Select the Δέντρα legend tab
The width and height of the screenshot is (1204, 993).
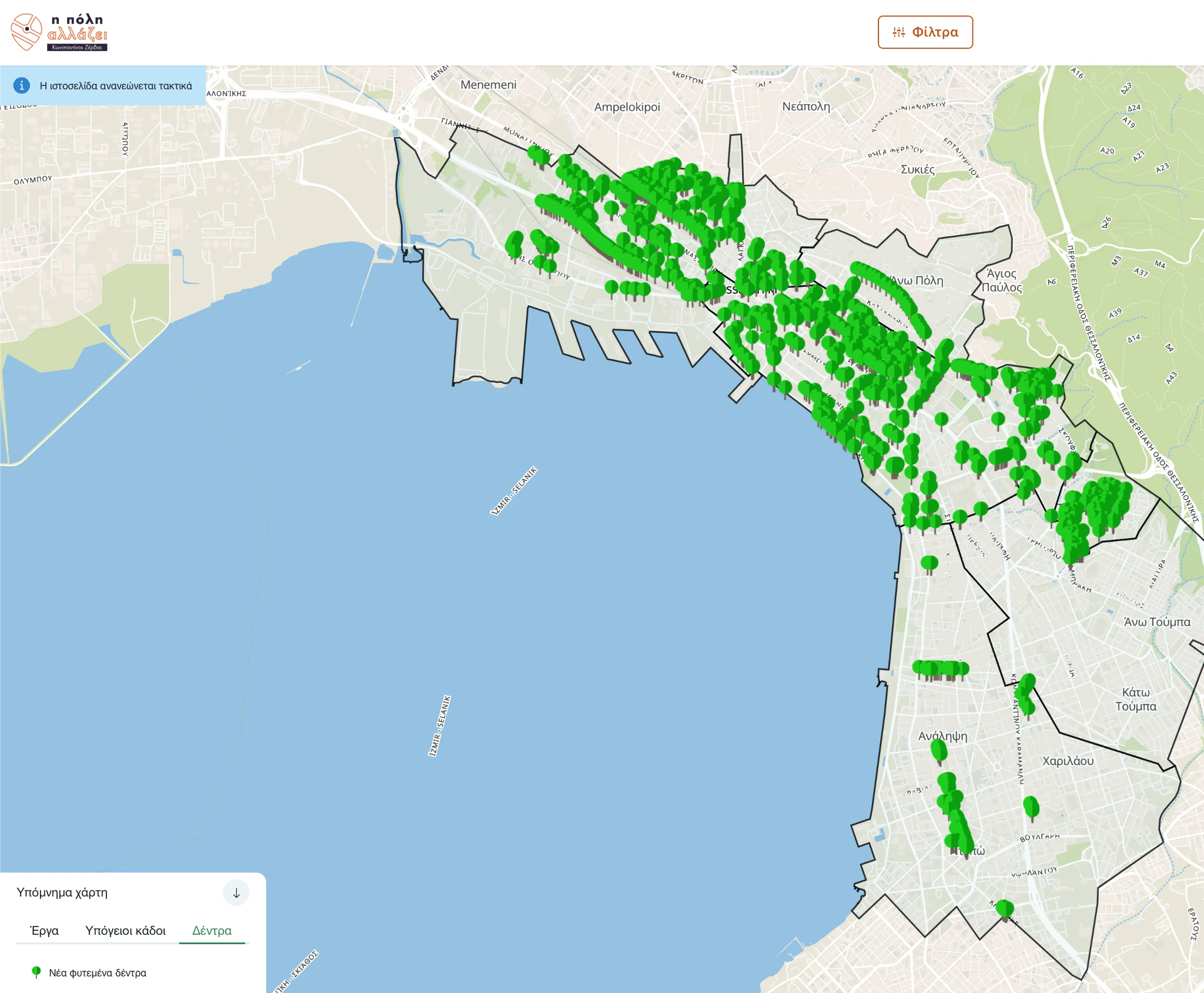pyautogui.click(x=212, y=931)
